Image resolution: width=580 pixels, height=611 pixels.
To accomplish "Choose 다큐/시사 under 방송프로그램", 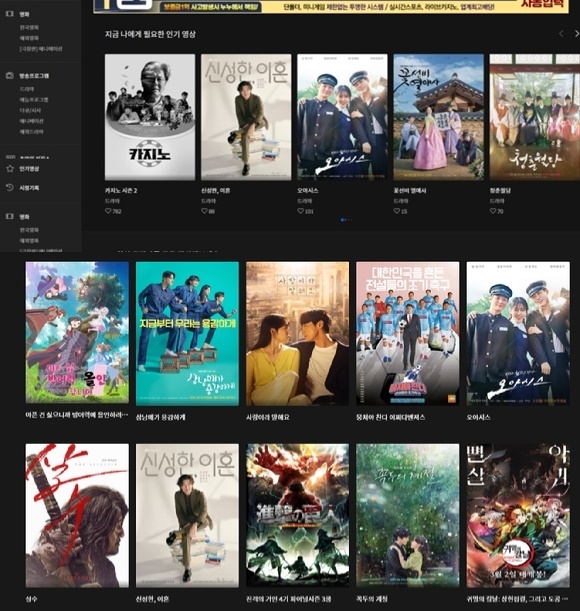I will pyautogui.click(x=30, y=111).
